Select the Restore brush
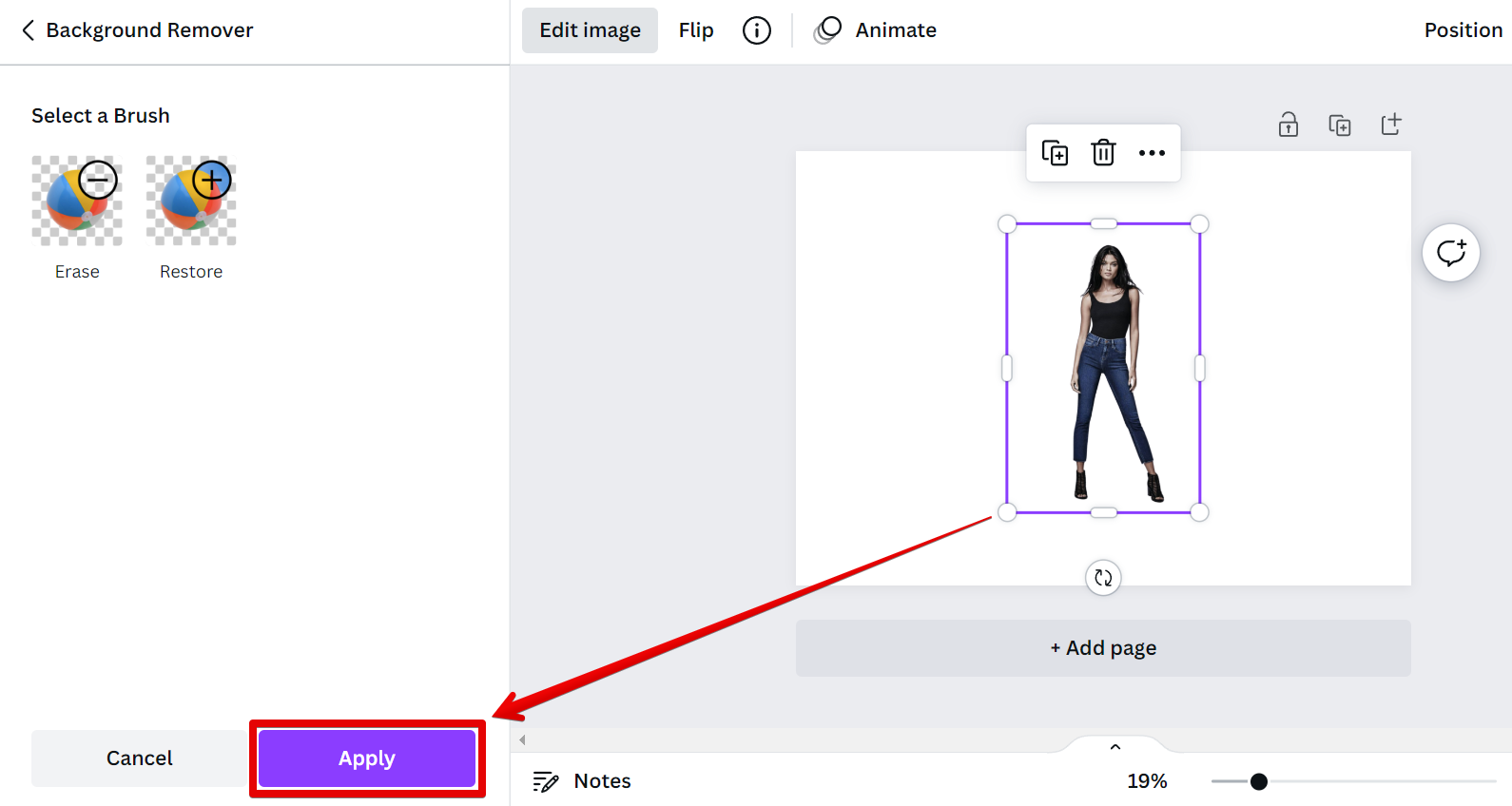The image size is (1512, 806). [191, 201]
